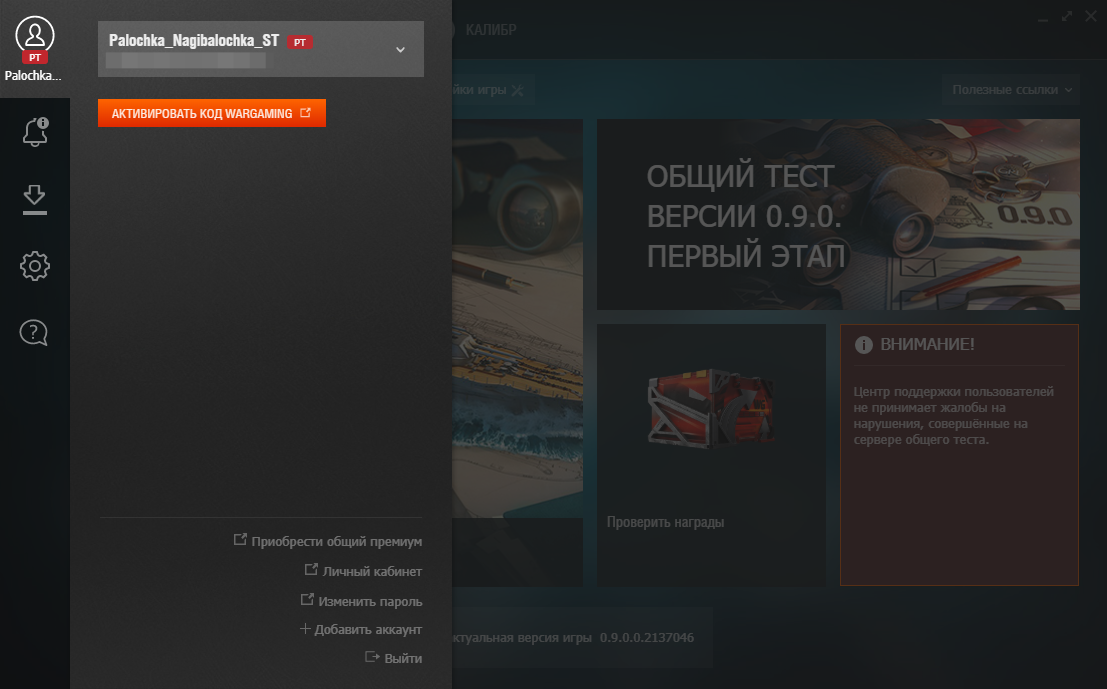Open the settings gear icon

click(x=35, y=266)
